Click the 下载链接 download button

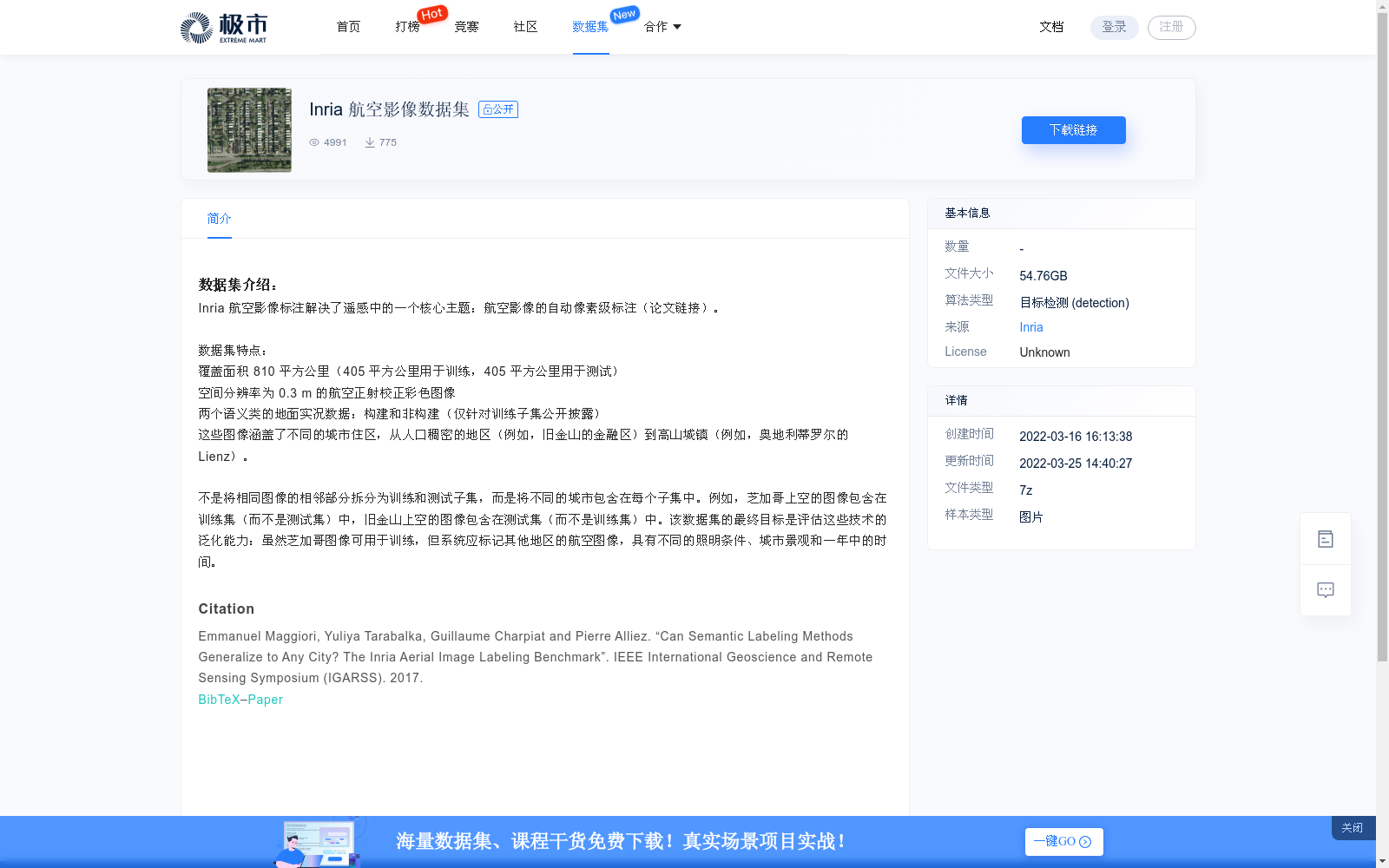[1073, 130]
